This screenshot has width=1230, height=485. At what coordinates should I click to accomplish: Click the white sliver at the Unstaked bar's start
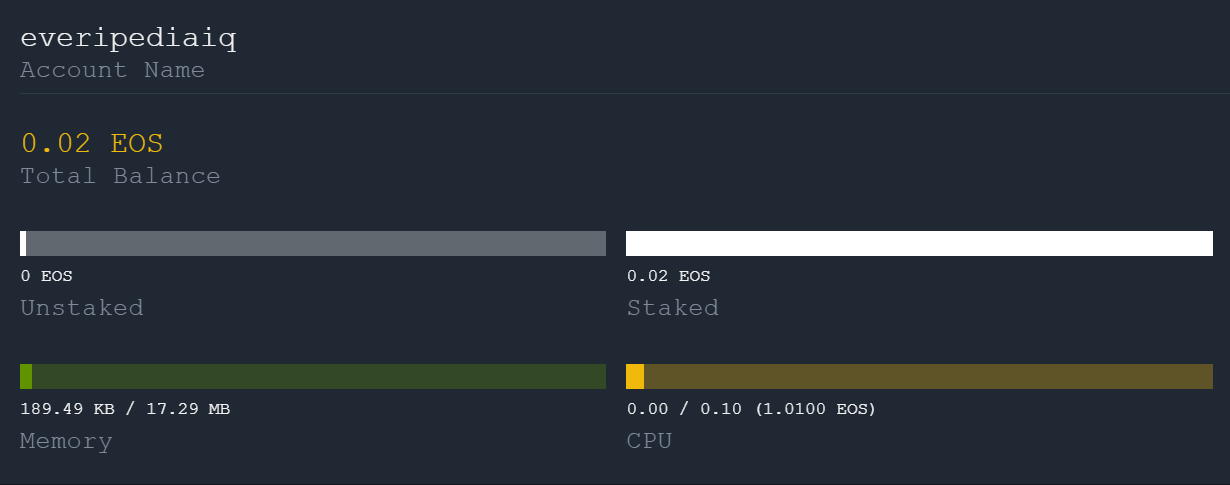click(23, 243)
